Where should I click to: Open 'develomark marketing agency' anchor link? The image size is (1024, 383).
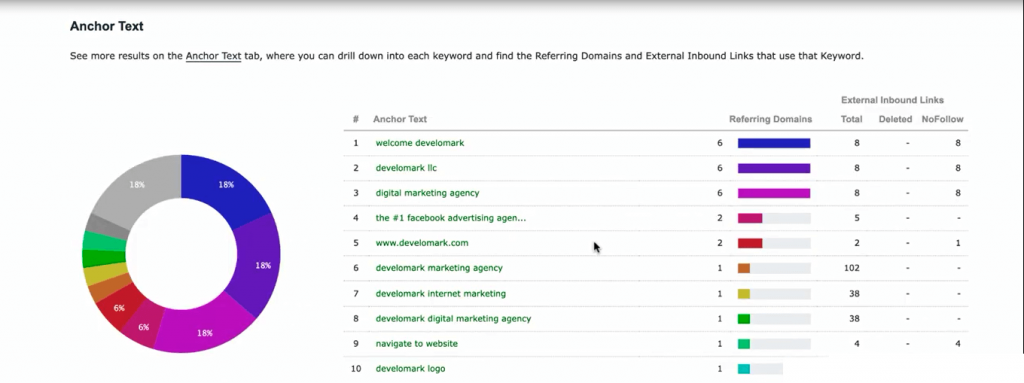coord(439,268)
